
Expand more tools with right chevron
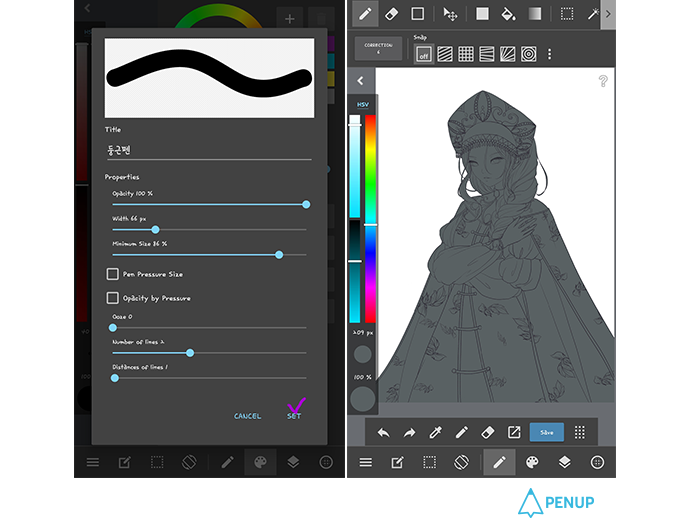[x=608, y=14]
